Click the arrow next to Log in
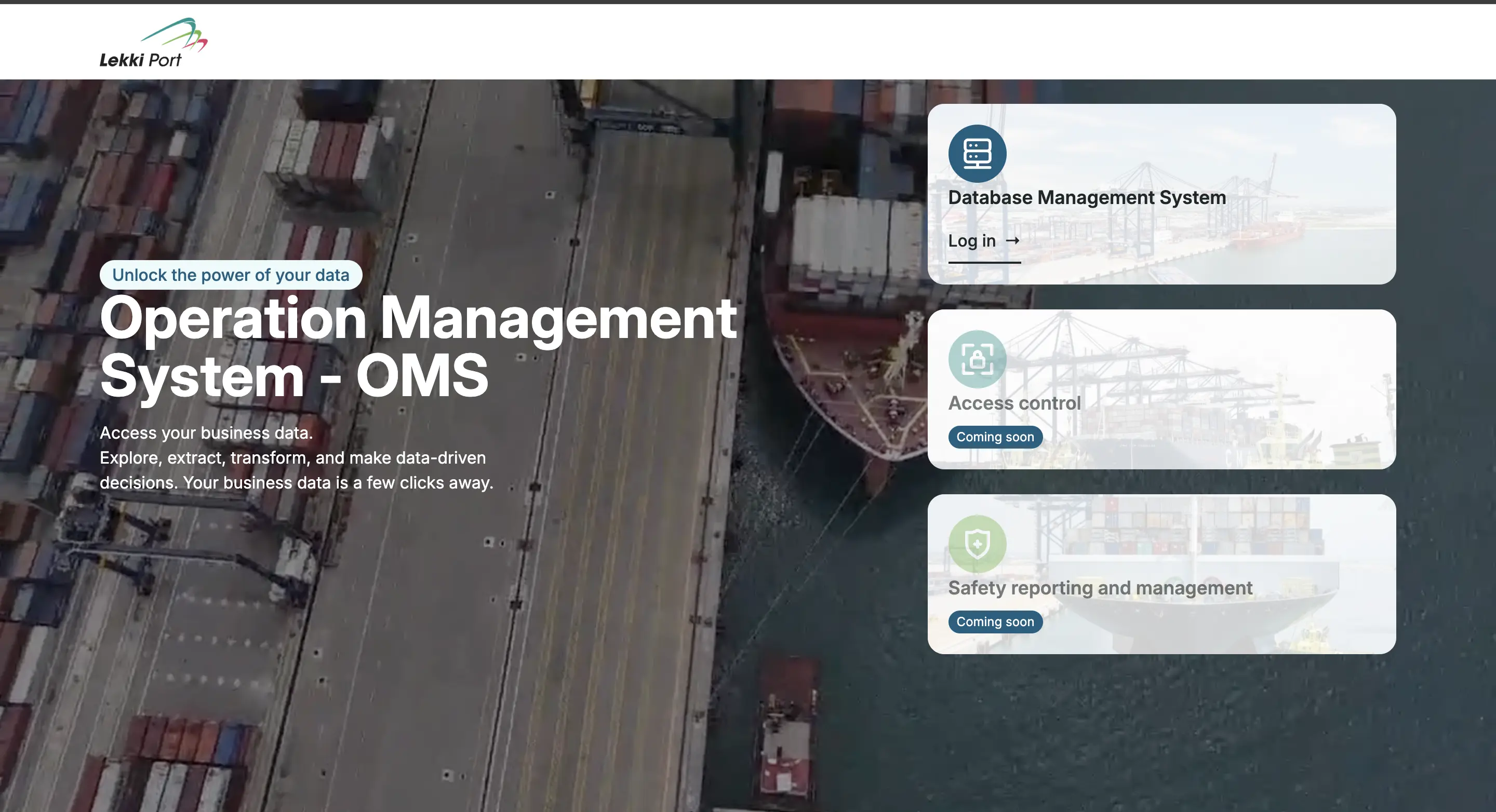This screenshot has height=812, width=1496. (x=1013, y=241)
